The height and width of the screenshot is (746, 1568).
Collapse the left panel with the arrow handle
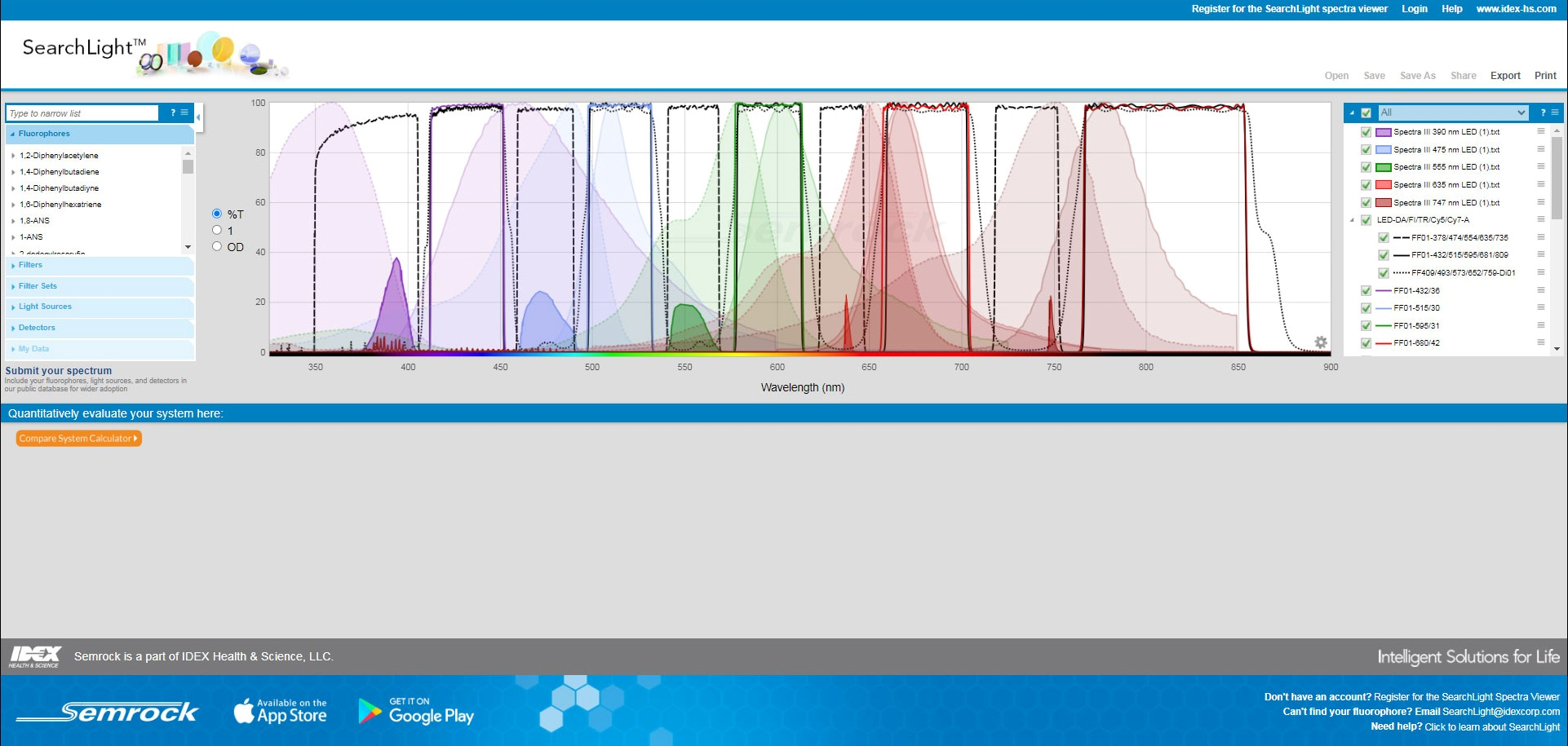tap(198, 117)
